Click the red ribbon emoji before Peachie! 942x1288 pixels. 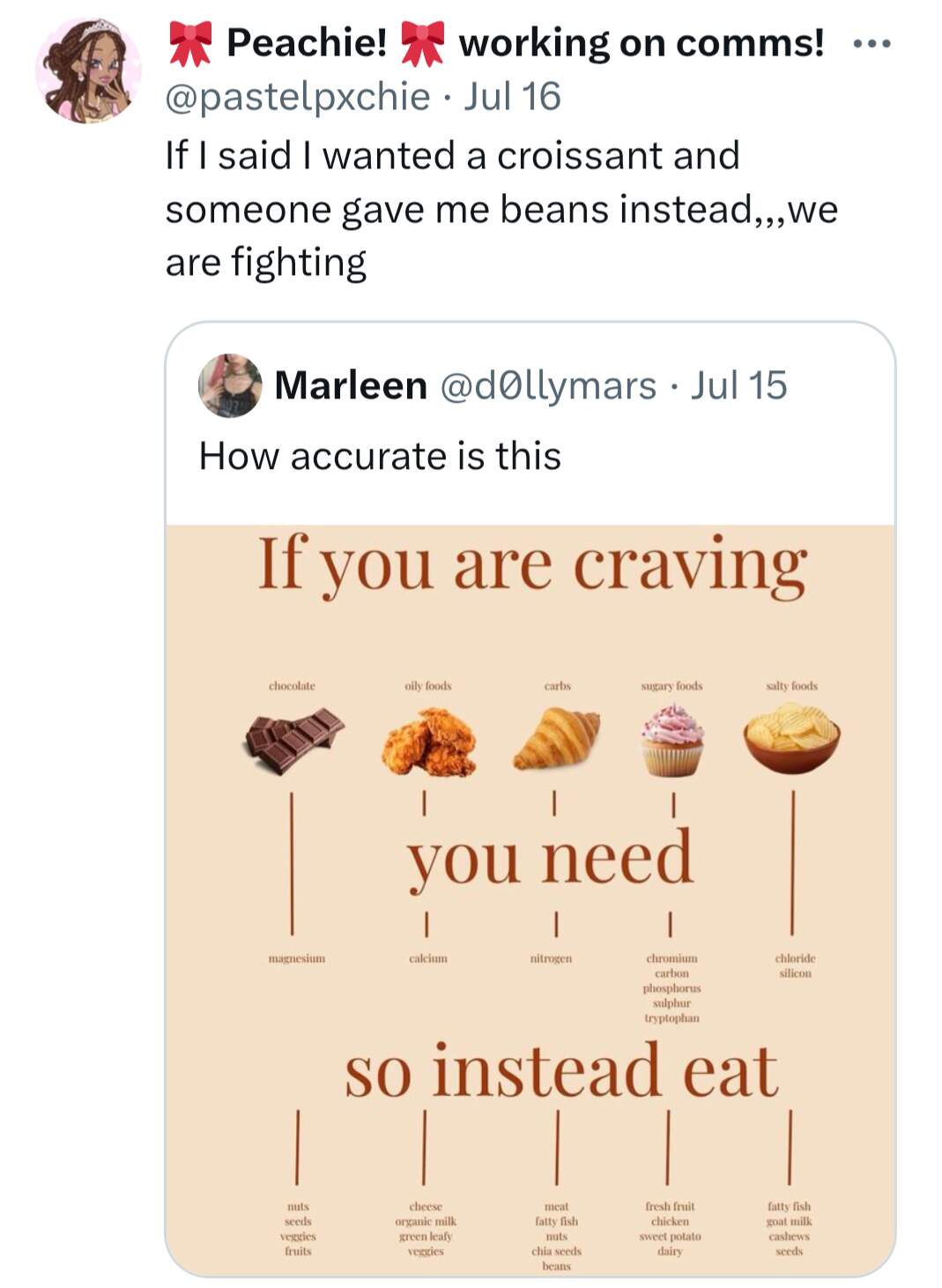[191, 43]
